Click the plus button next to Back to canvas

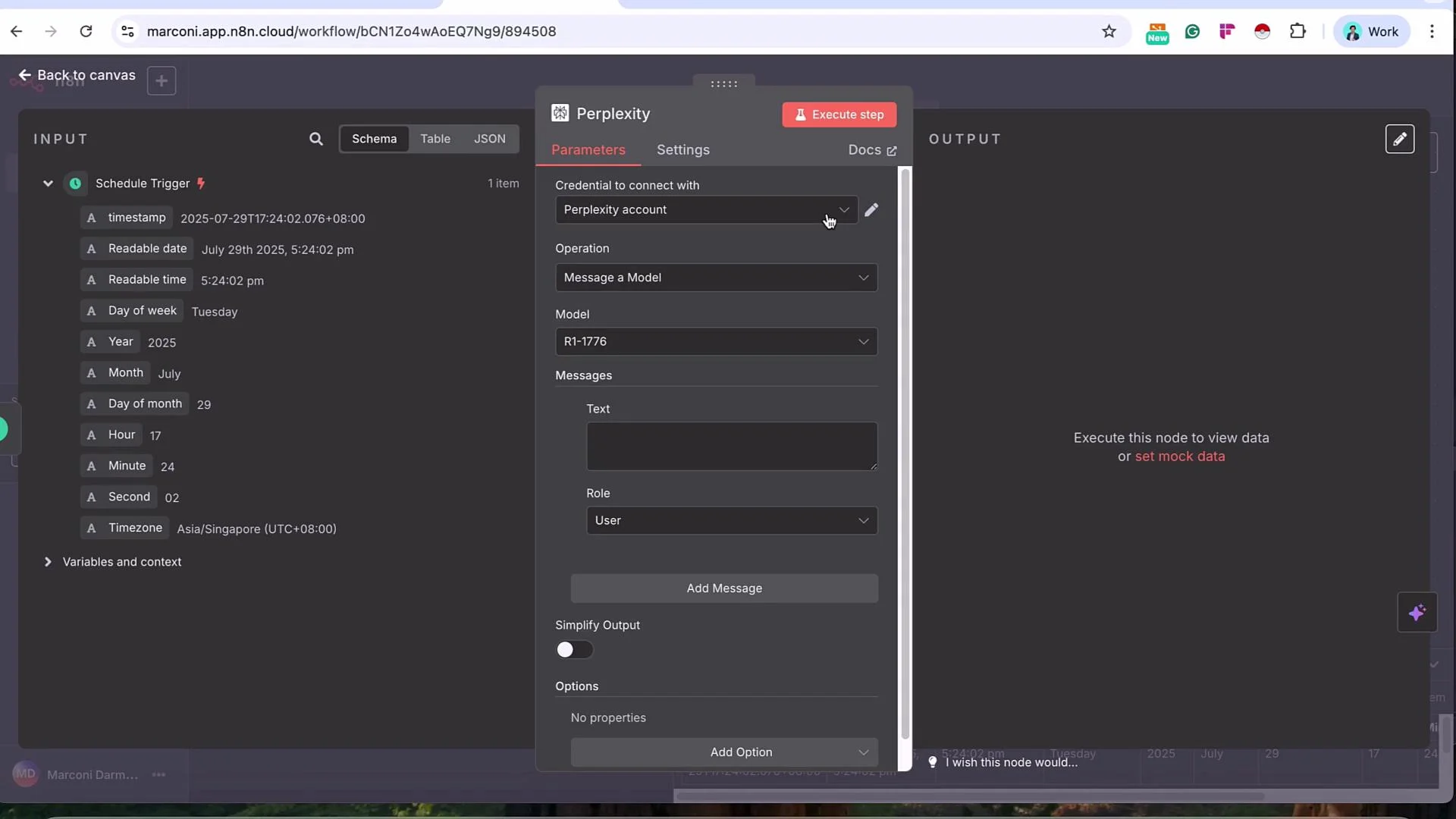162,80
